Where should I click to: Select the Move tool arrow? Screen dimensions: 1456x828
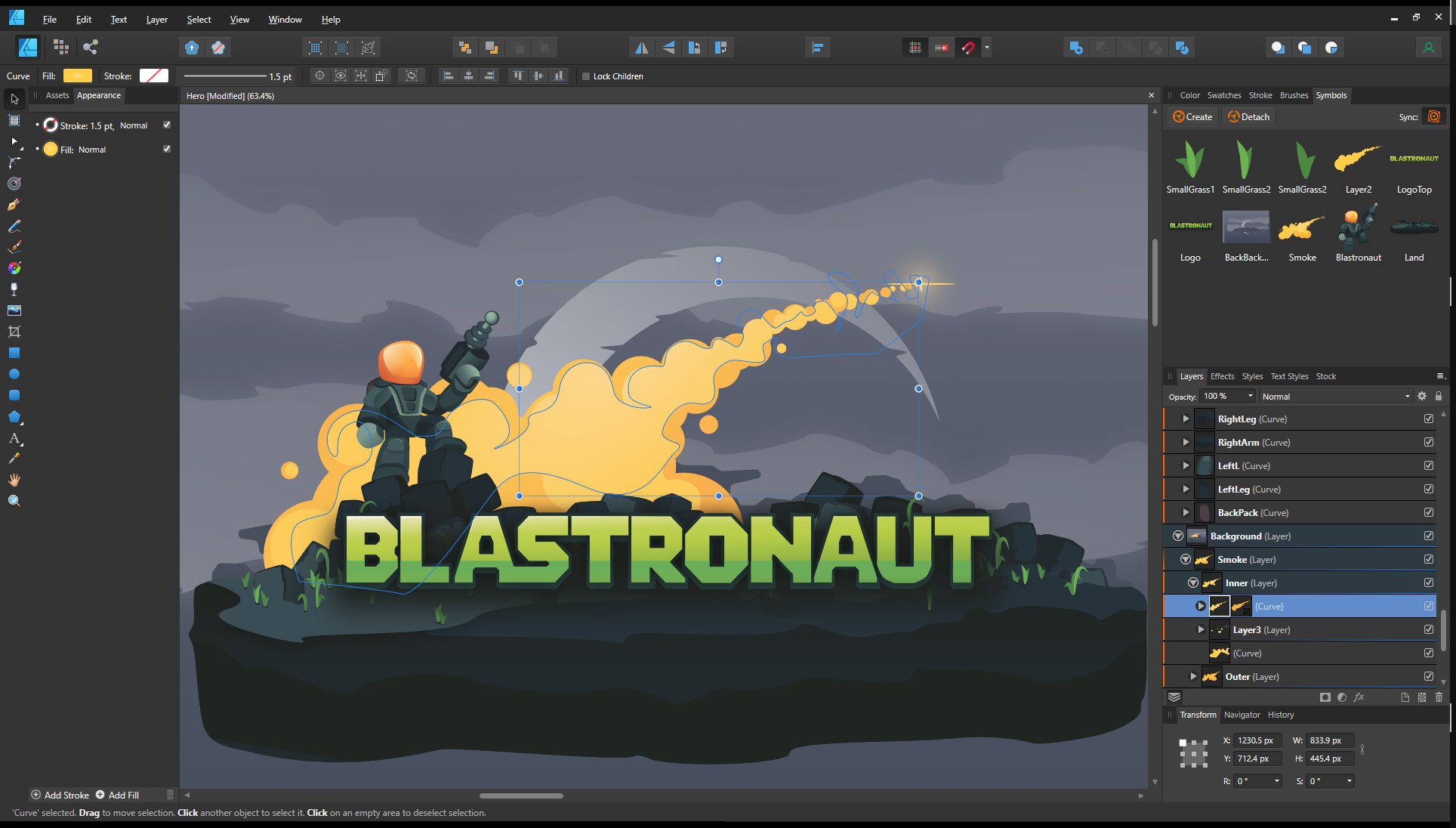[14, 99]
